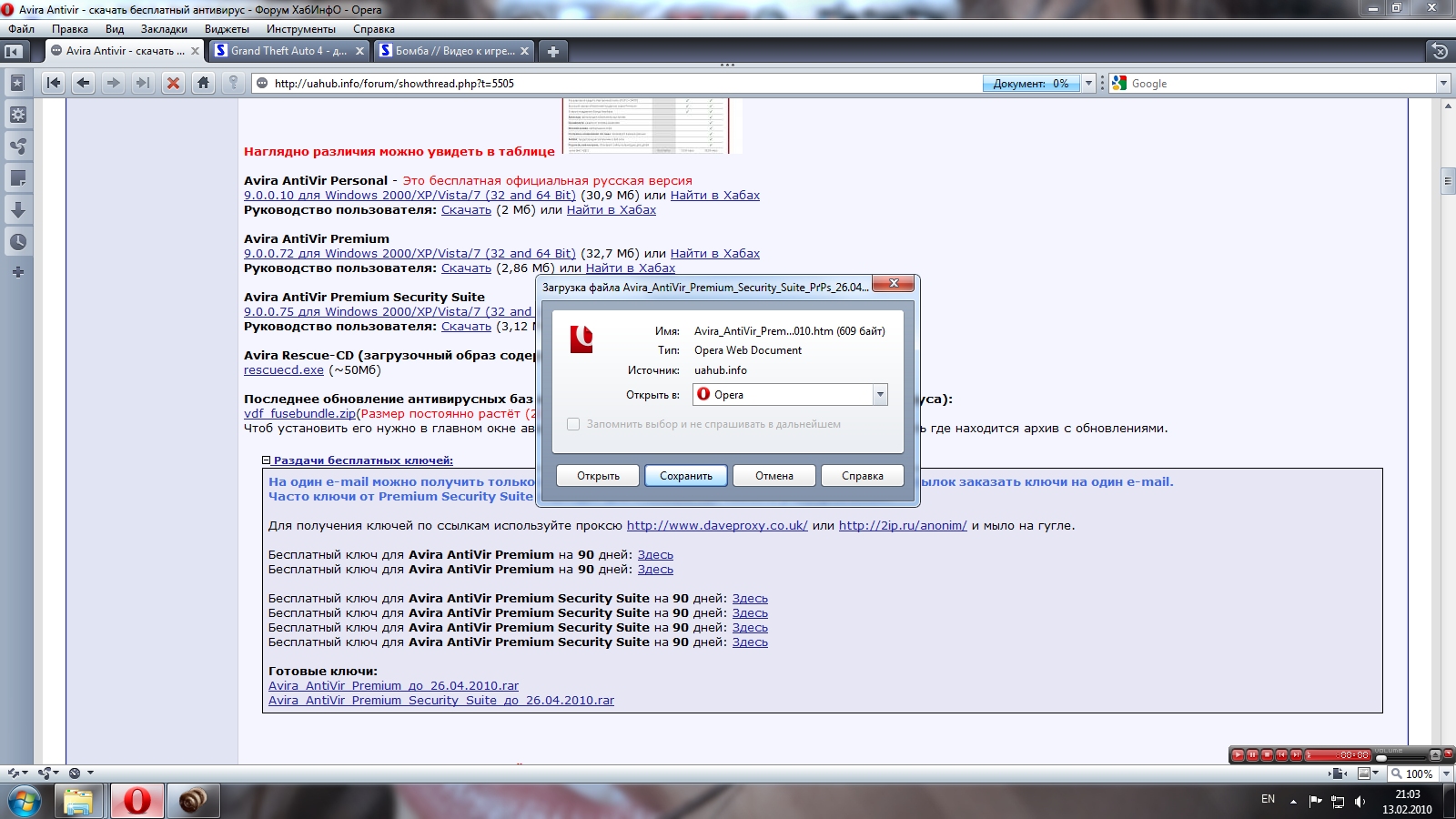Expand the Google search engine dropdown
Viewport: 1456px width, 819px height.
pos(1443,84)
